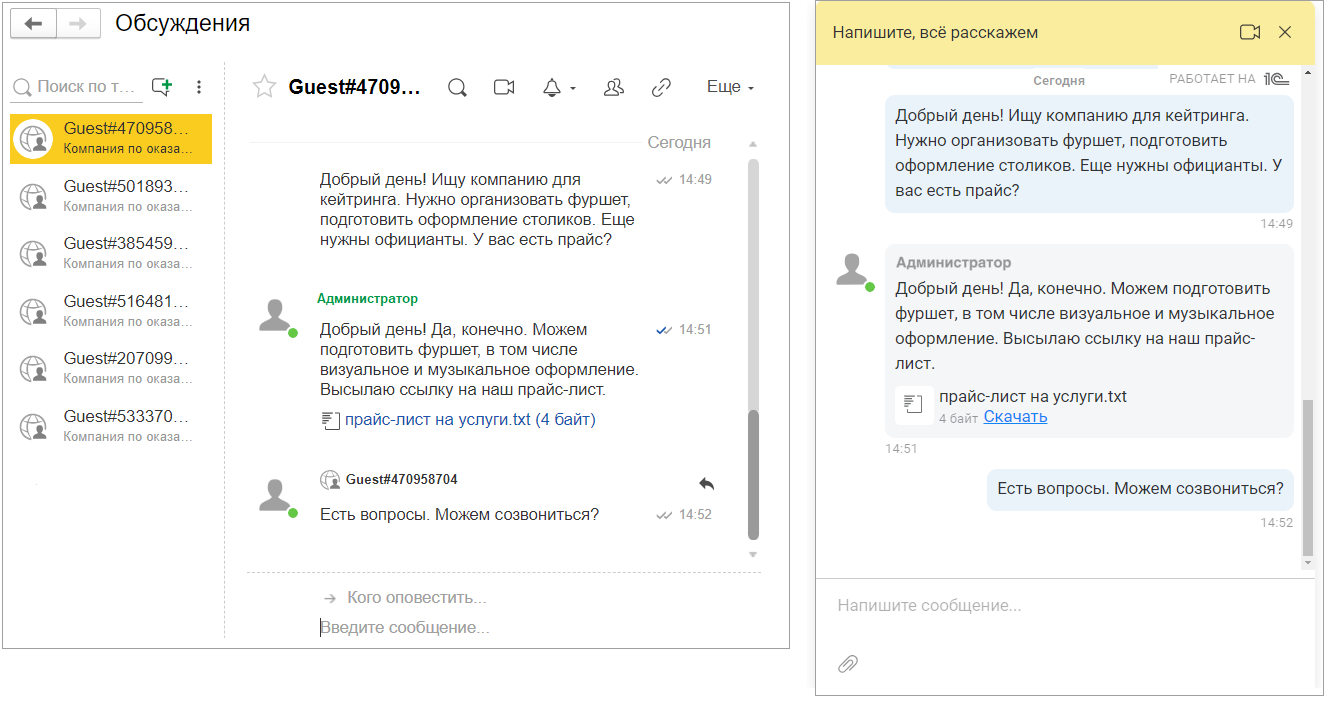Screen dimensions: 1331x702
Task: Start video call from discussion header
Action: (504, 88)
